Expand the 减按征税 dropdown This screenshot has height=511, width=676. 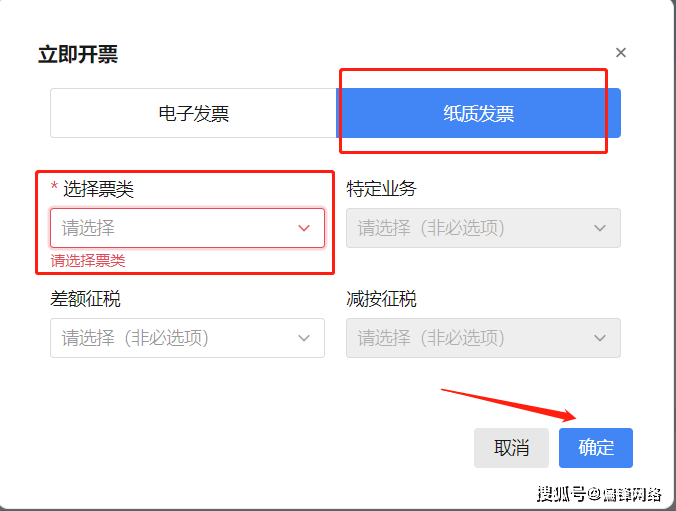coord(483,338)
